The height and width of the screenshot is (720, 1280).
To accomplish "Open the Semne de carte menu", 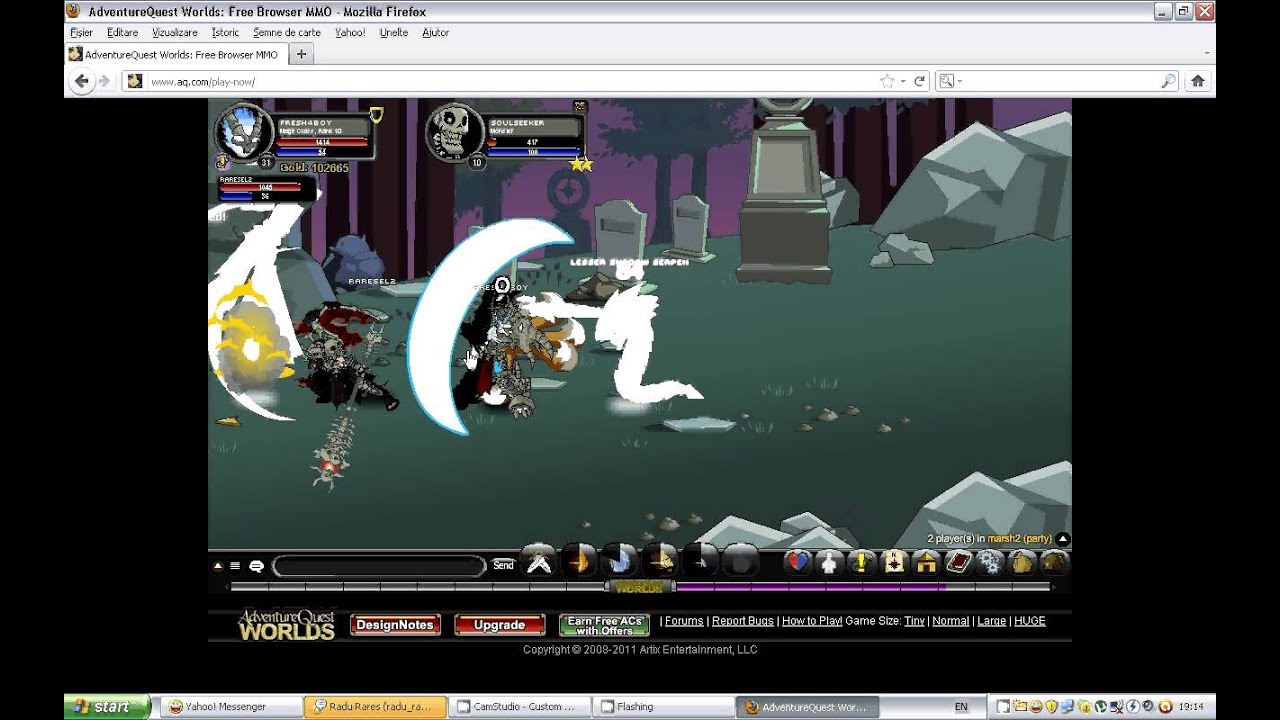I will 287,32.
